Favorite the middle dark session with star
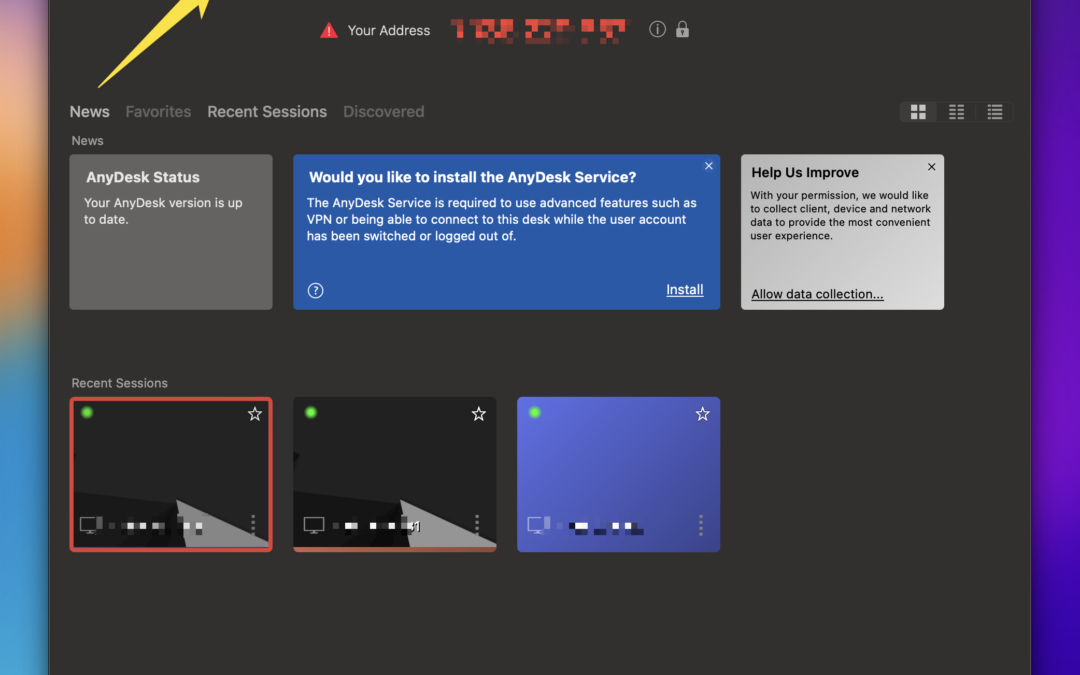The height and width of the screenshot is (675, 1080). pos(479,414)
